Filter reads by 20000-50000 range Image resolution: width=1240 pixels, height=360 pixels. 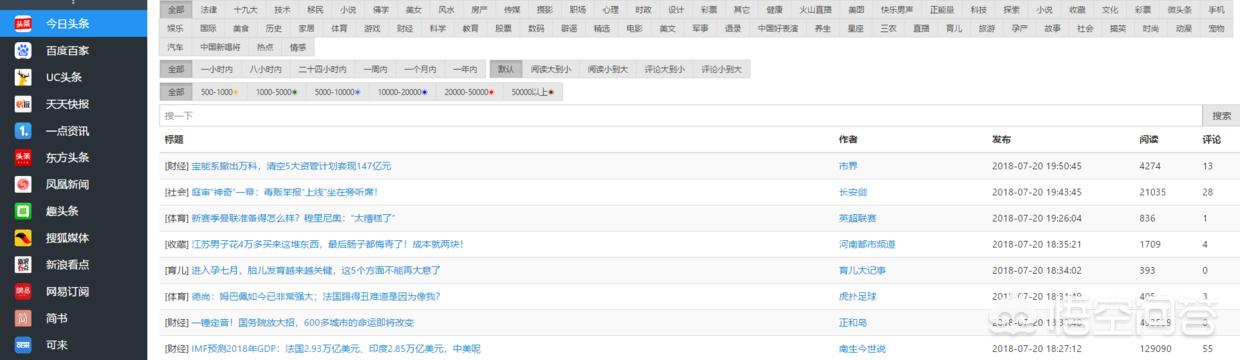469,92
